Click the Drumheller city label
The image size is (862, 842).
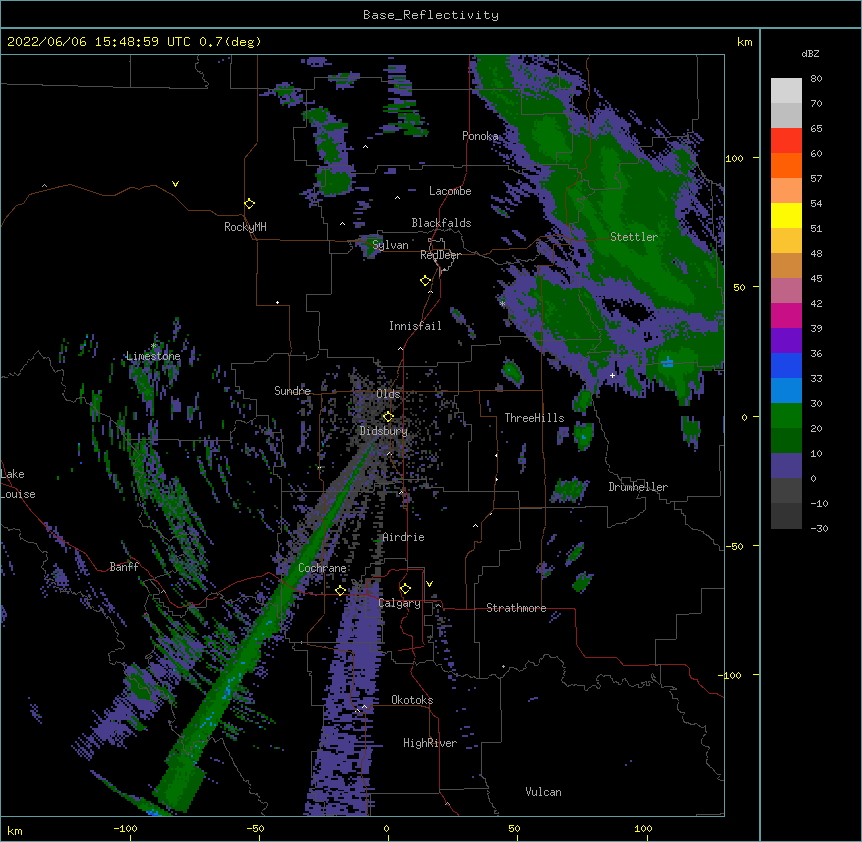638,487
